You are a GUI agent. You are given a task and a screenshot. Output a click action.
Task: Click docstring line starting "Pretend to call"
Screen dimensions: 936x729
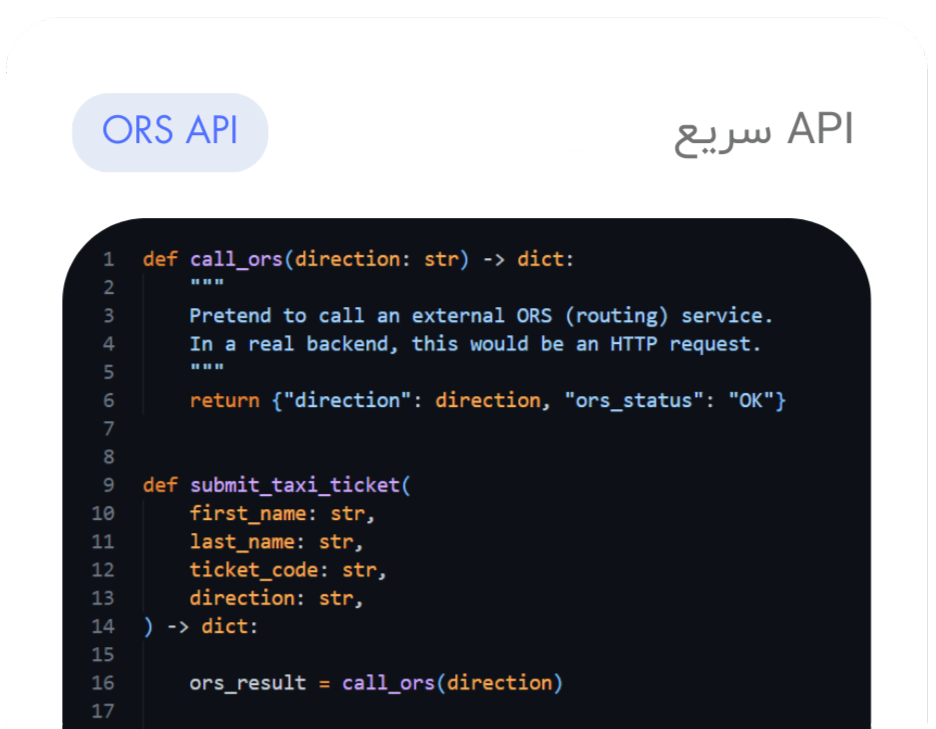point(480,316)
